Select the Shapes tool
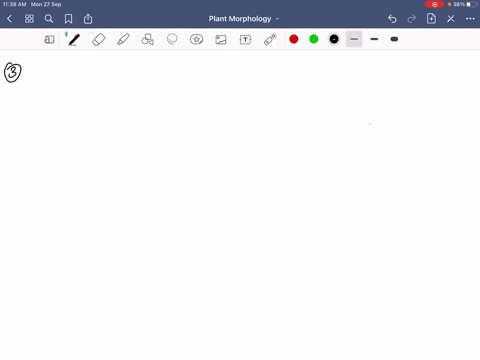This screenshot has height=360, width=480. (x=148, y=40)
